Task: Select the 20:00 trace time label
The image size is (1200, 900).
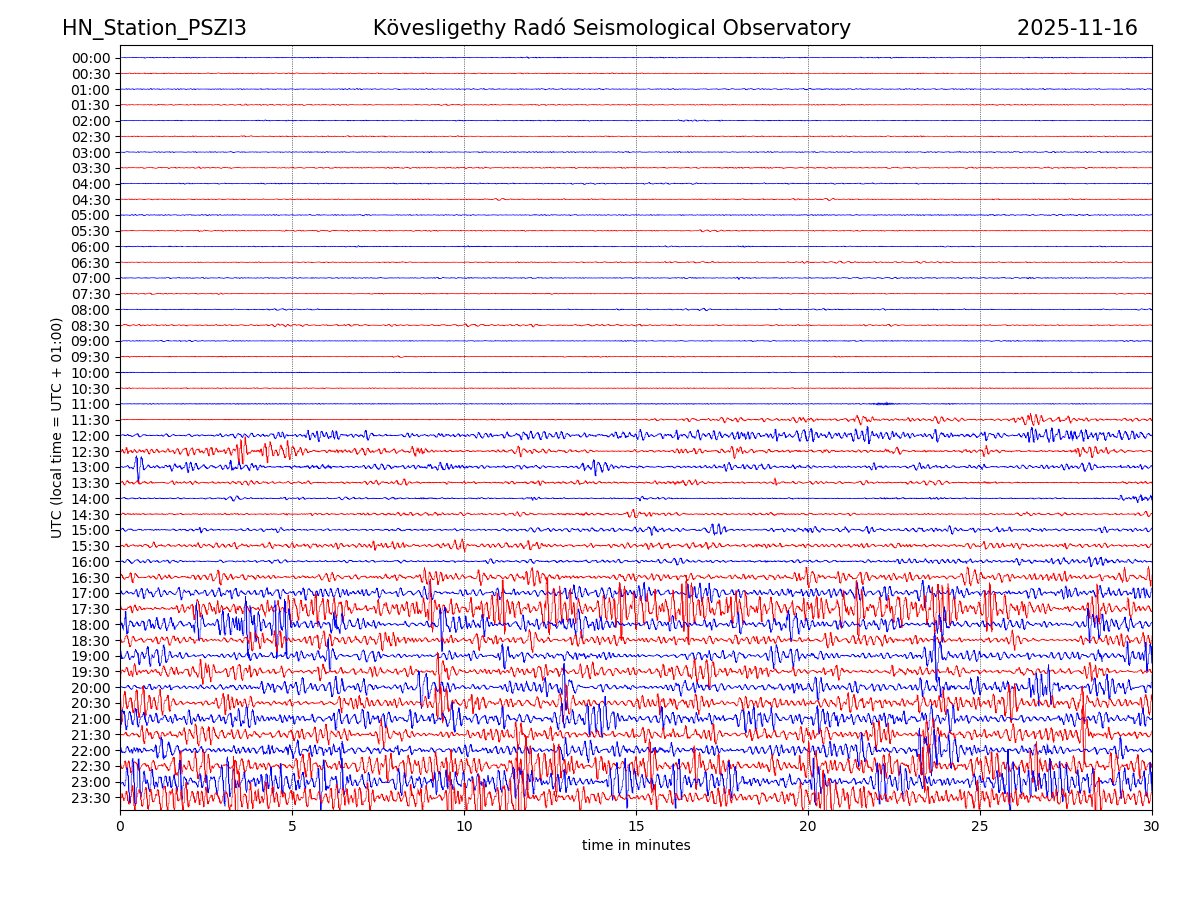Action: tap(91, 688)
